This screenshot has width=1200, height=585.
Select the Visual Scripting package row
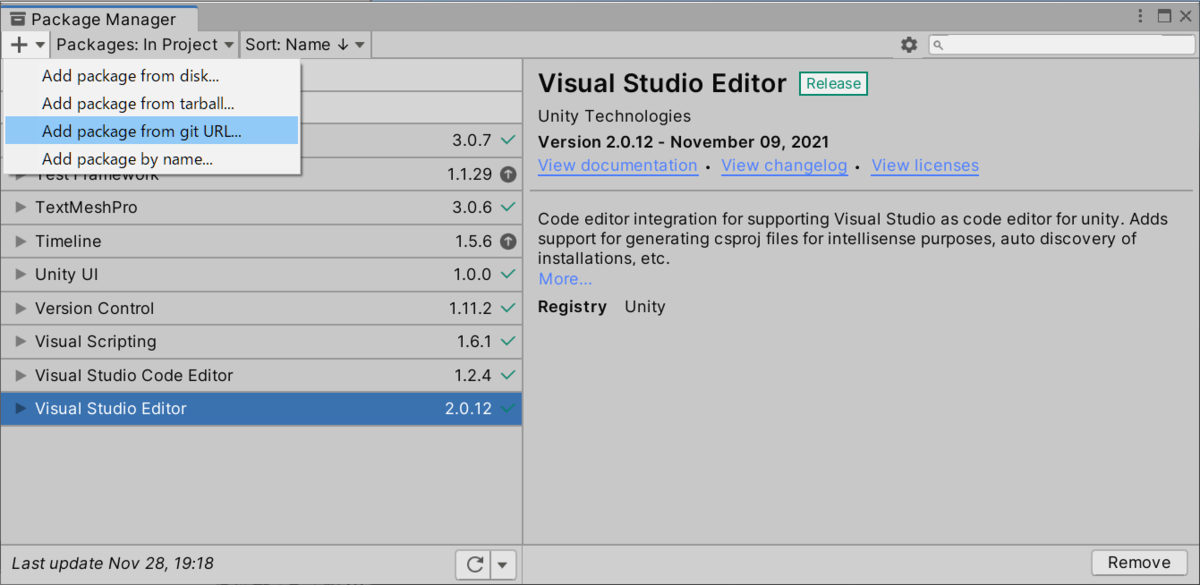pyautogui.click(x=261, y=341)
